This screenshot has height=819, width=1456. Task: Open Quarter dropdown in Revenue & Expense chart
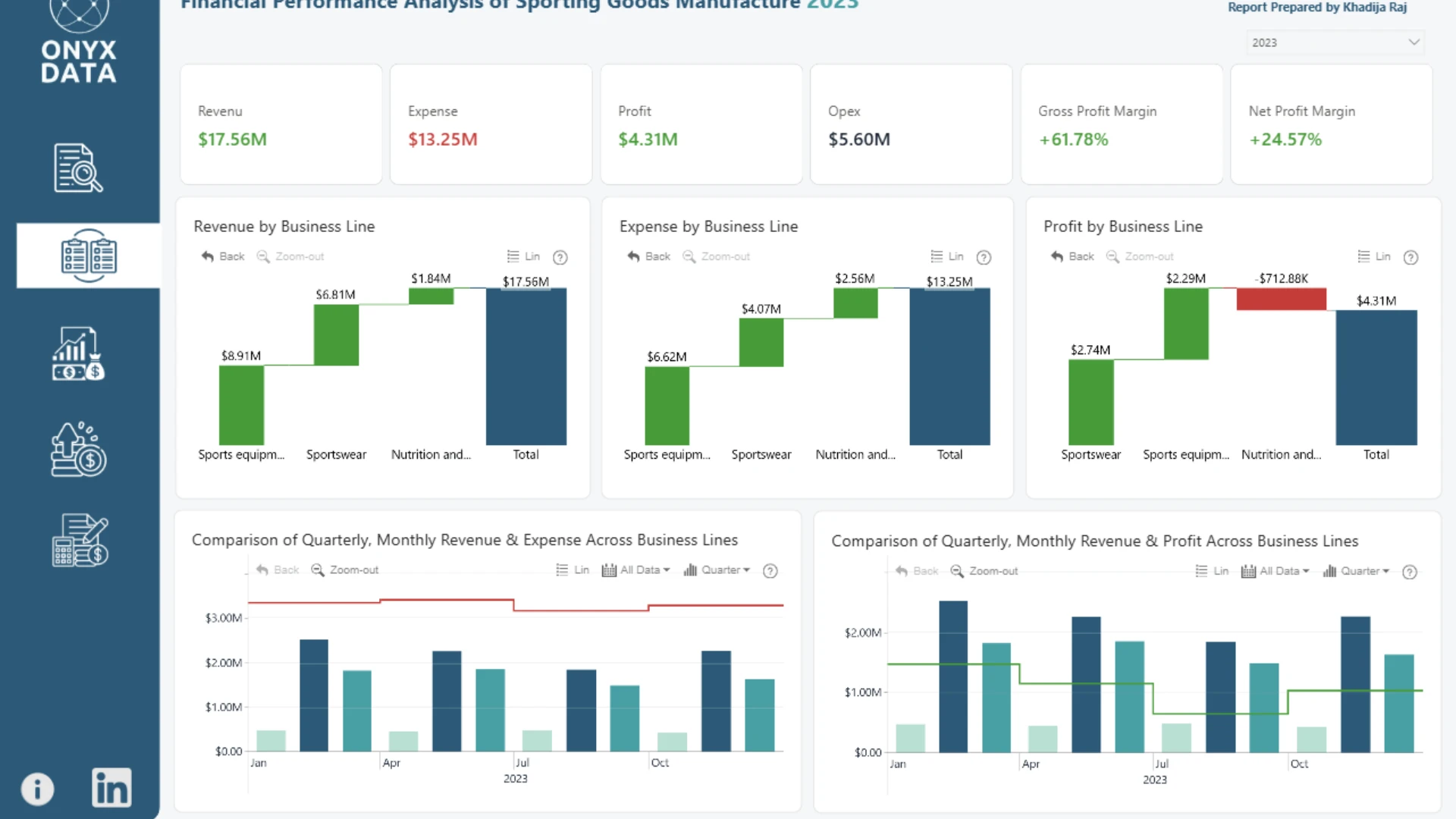[717, 570]
